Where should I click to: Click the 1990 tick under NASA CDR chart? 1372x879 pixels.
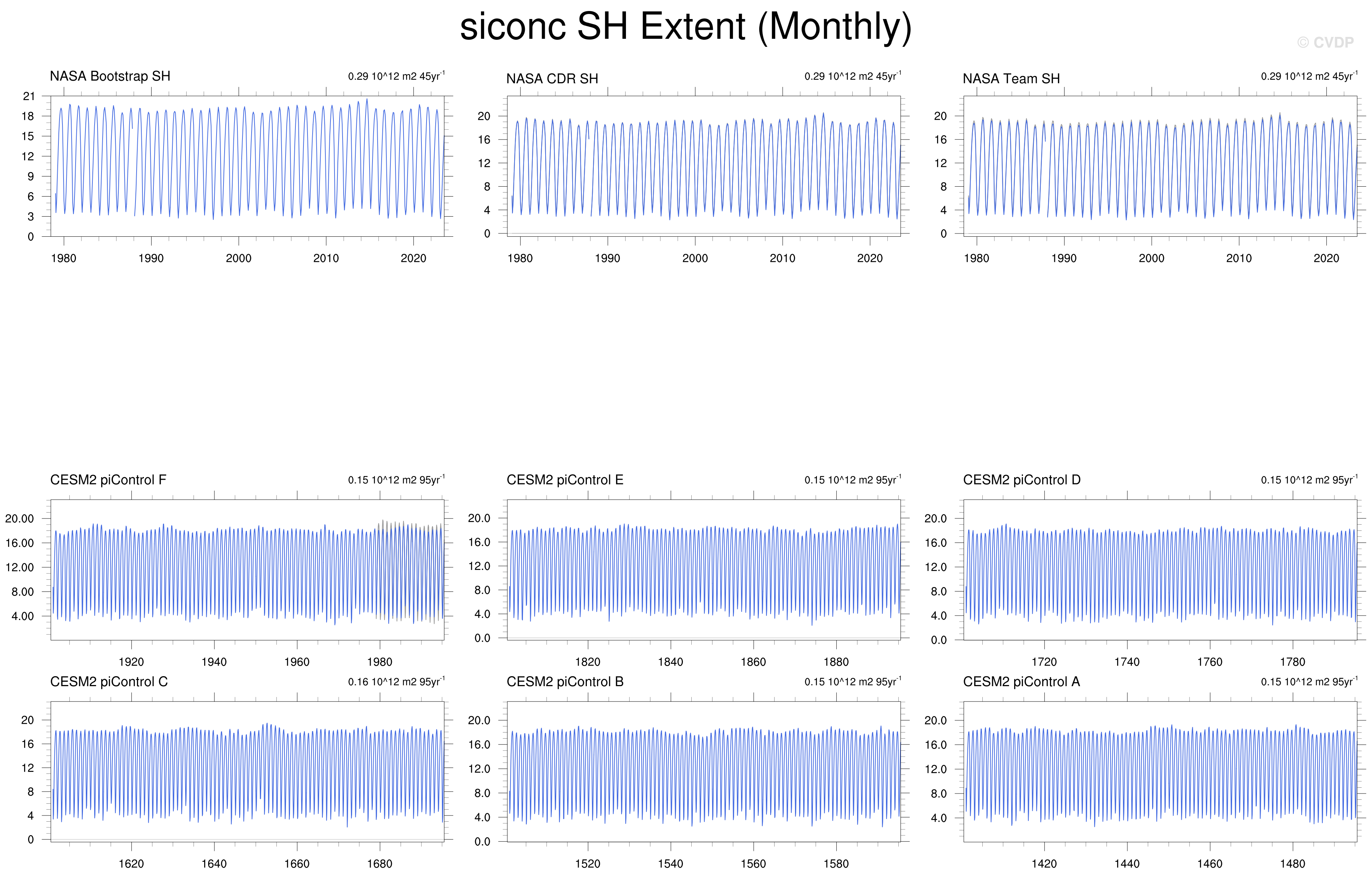tap(607, 258)
